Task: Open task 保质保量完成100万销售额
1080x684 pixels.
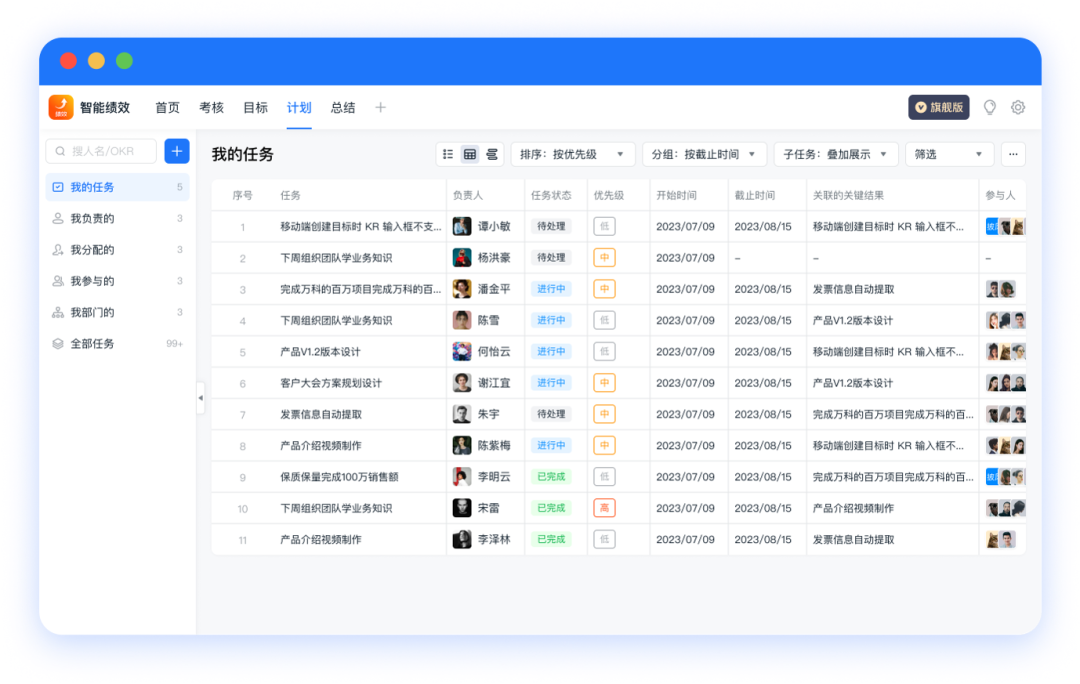Action: tap(339, 477)
